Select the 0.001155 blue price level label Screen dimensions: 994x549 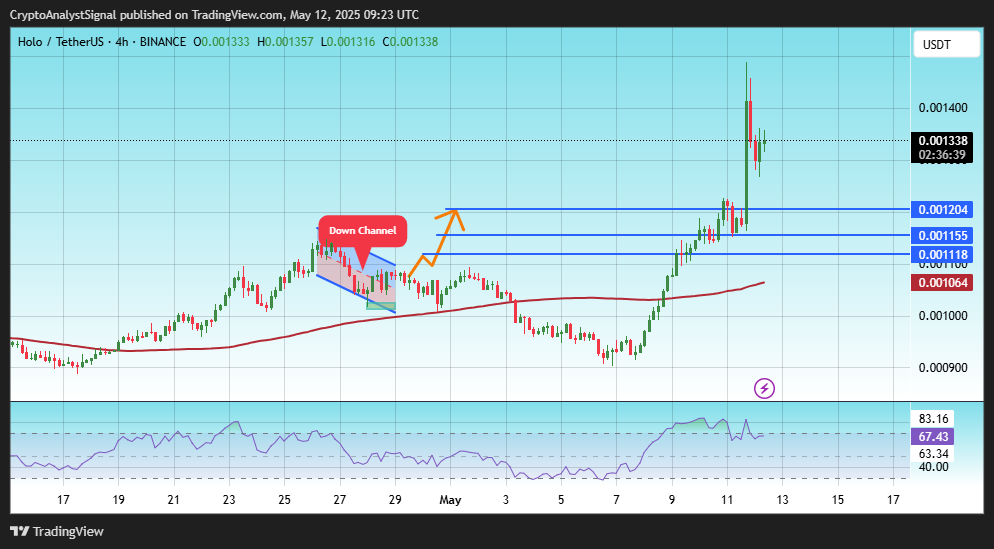(x=943, y=235)
